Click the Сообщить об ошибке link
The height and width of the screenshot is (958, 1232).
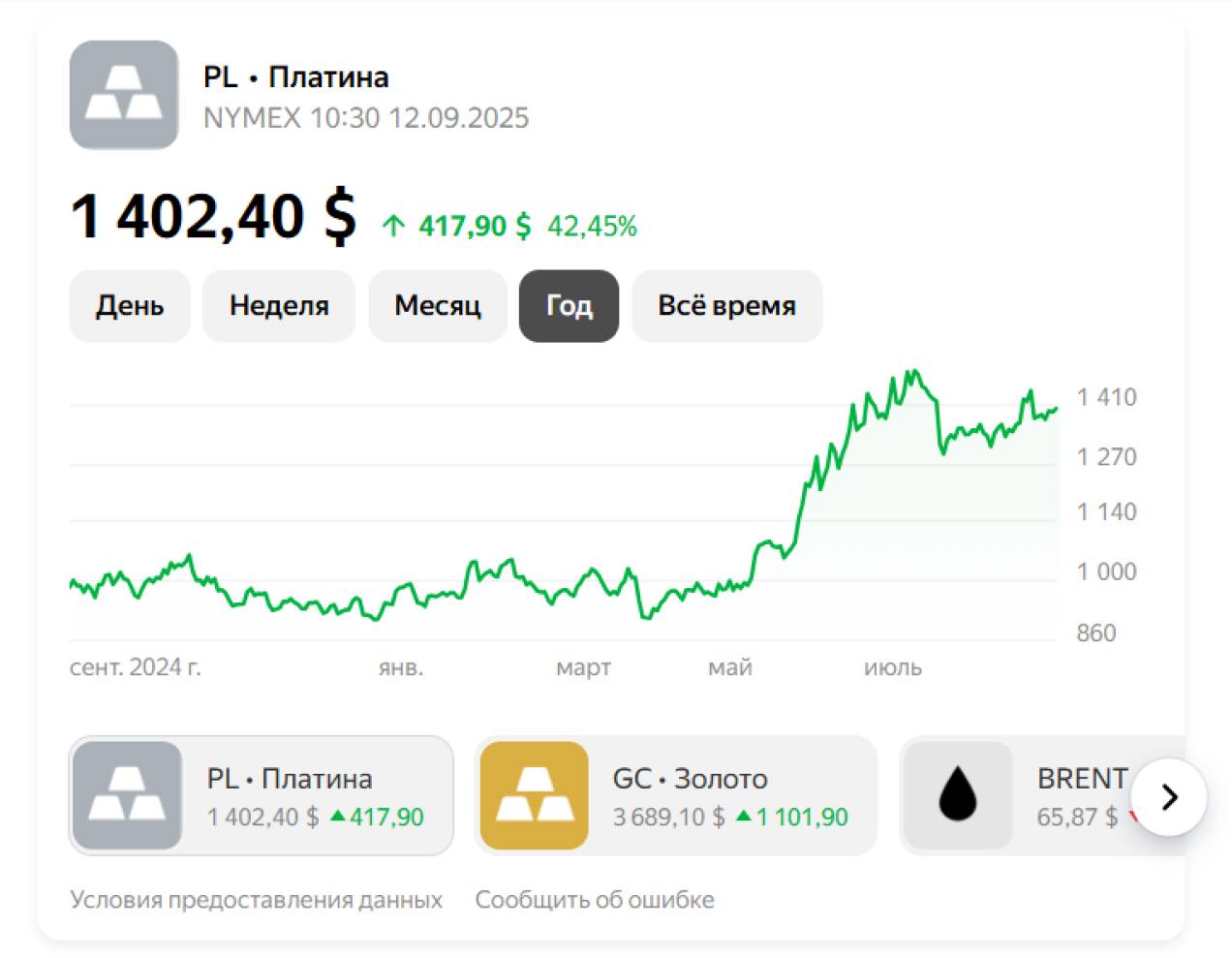tap(595, 900)
